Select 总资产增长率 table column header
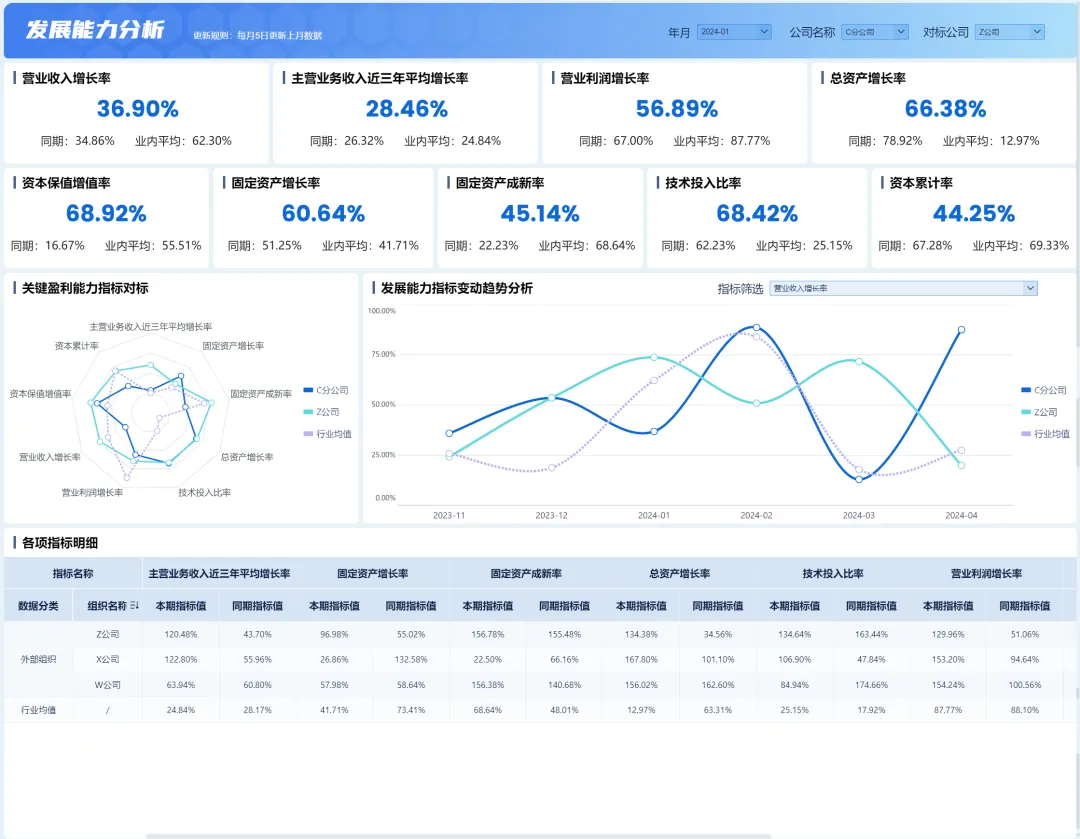1080x839 pixels. click(679, 573)
